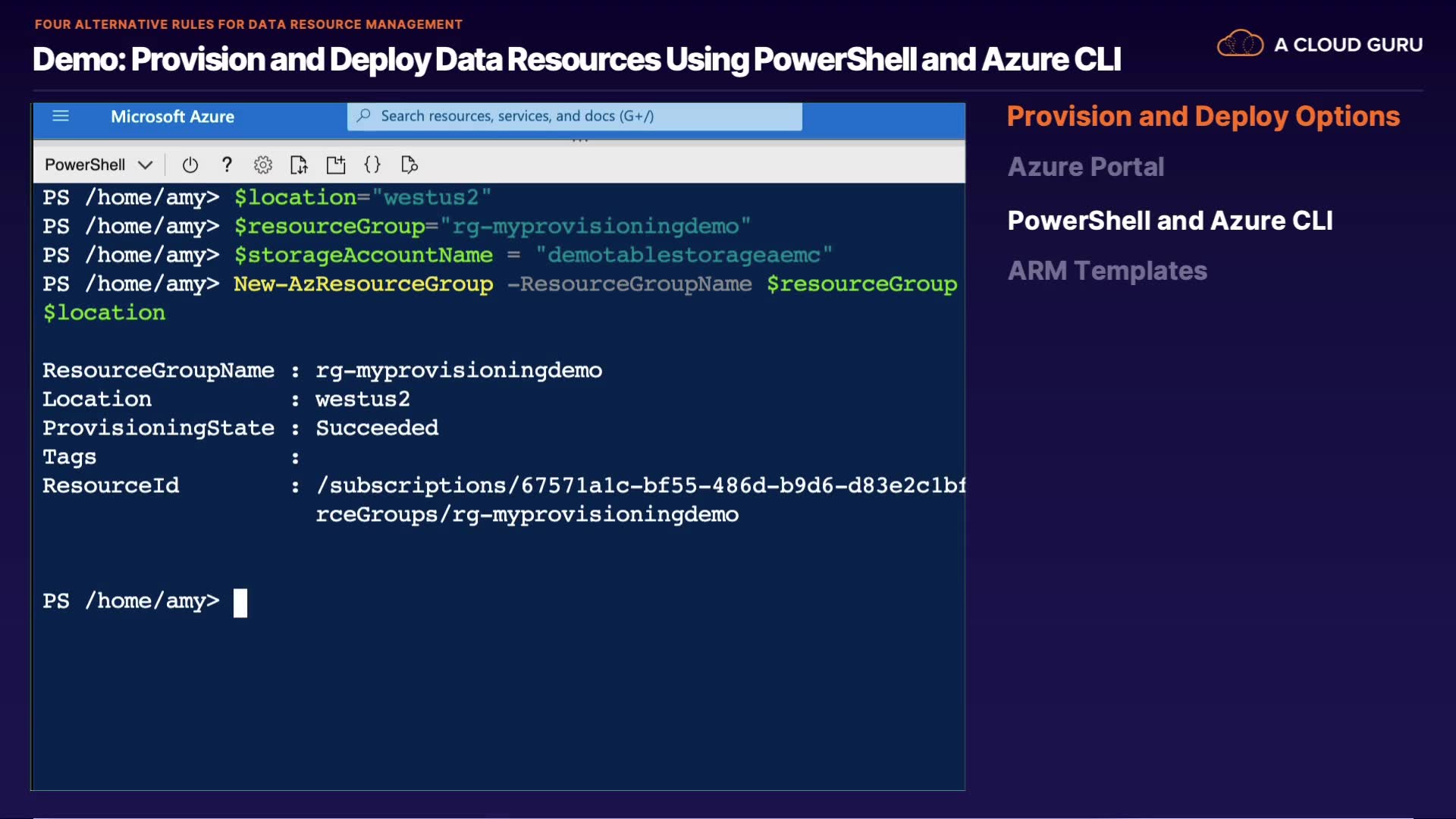
Task: Restart Cloud Shell with power icon
Action: [190, 165]
